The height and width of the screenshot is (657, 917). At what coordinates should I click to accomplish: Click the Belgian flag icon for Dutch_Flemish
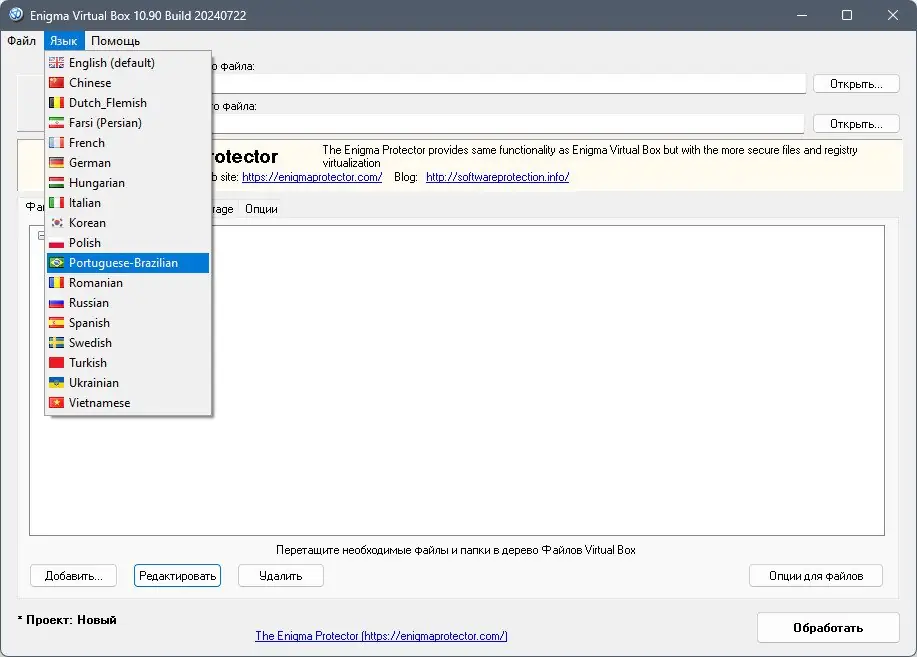pos(57,102)
